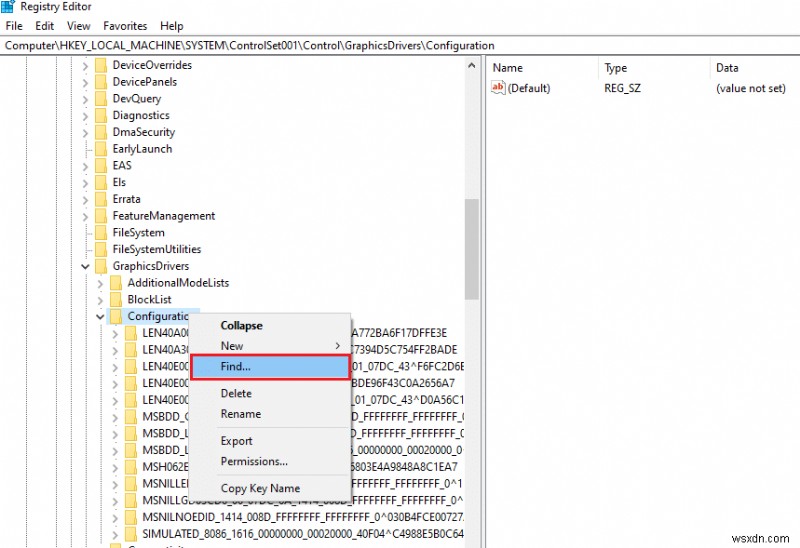Collapse the GraphicsDrivers key
Screen dimensions: 800x548
(85, 266)
